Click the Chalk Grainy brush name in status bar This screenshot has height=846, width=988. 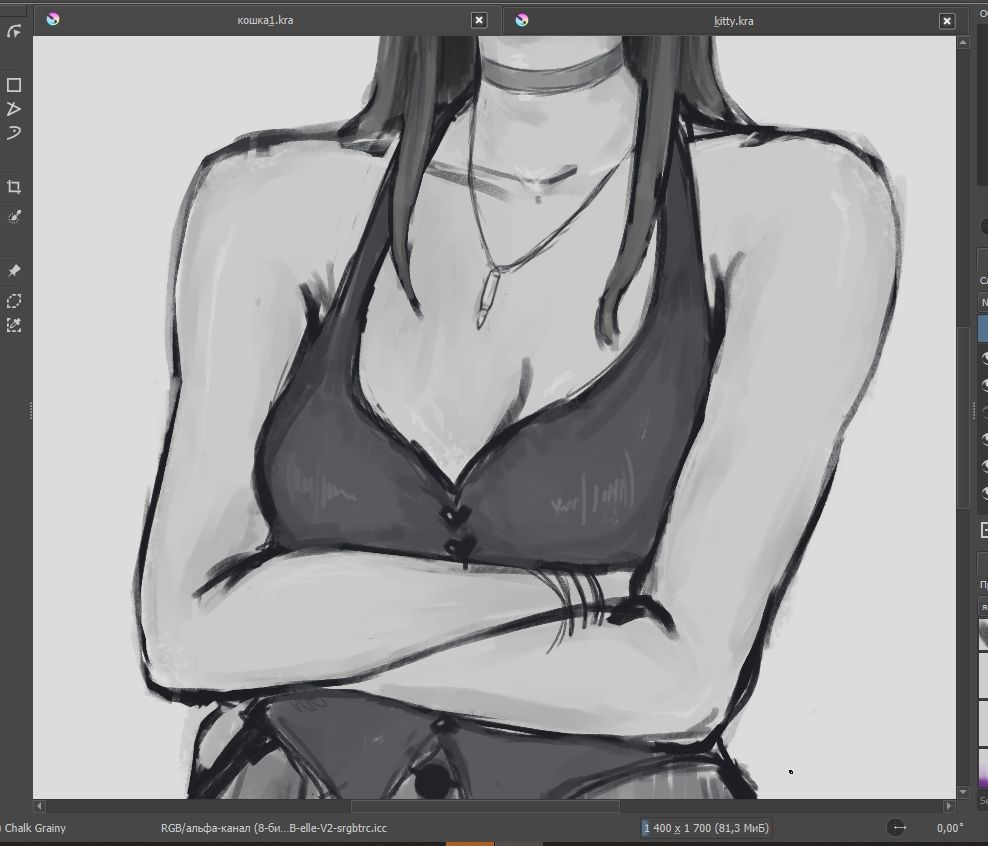(x=35, y=828)
